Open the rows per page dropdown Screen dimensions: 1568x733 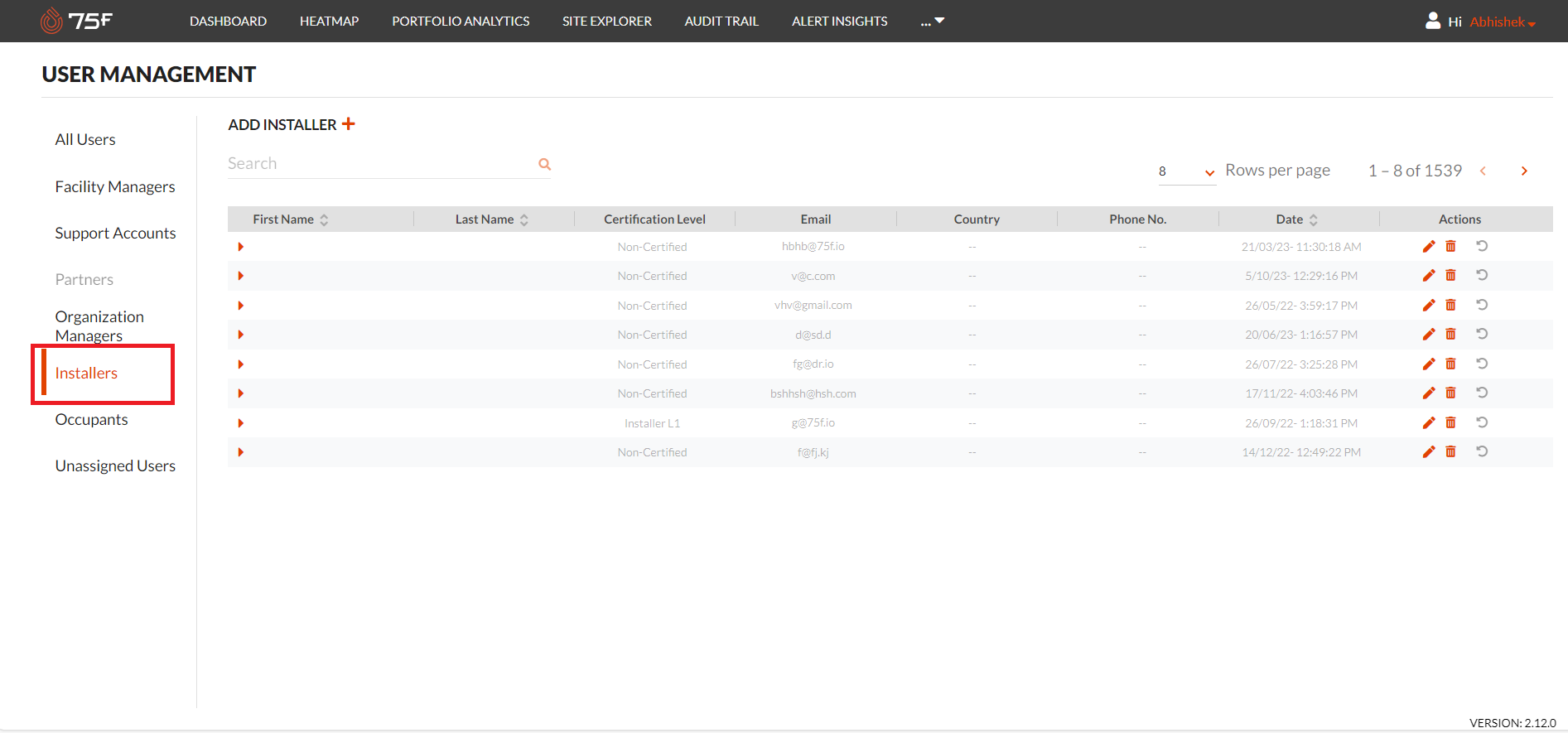pyautogui.click(x=1186, y=171)
